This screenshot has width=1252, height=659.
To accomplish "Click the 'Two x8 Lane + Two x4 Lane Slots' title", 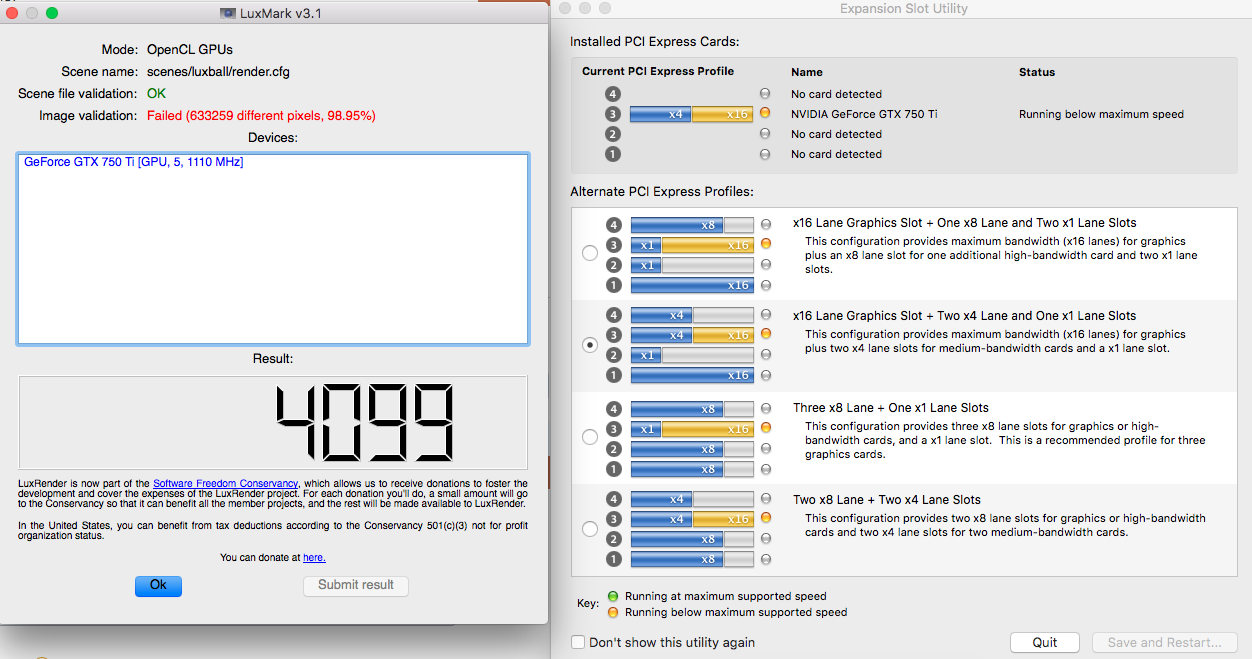I will [x=887, y=500].
